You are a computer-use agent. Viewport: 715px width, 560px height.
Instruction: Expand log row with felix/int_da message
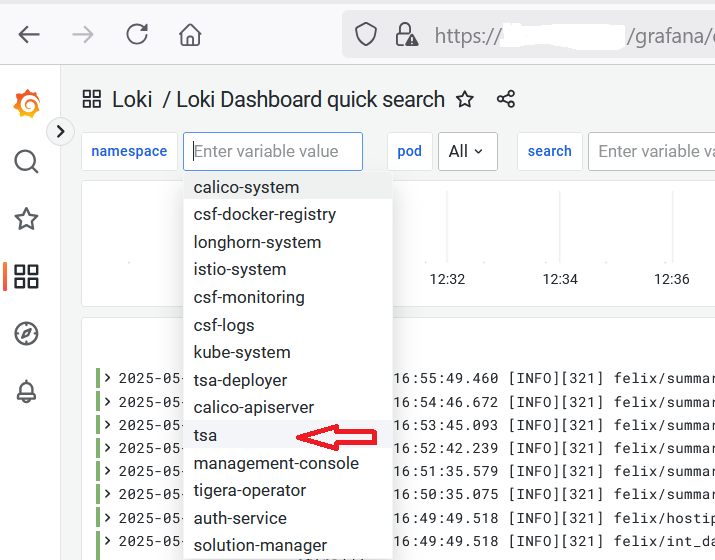click(107, 541)
